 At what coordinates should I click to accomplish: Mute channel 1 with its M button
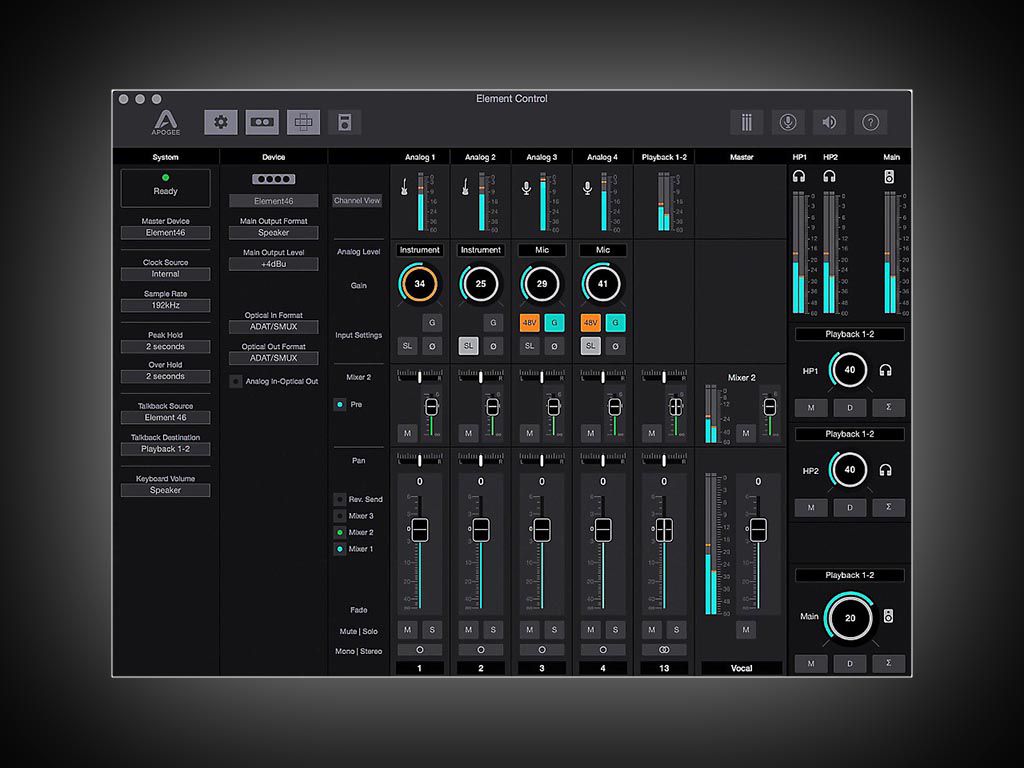[406, 629]
